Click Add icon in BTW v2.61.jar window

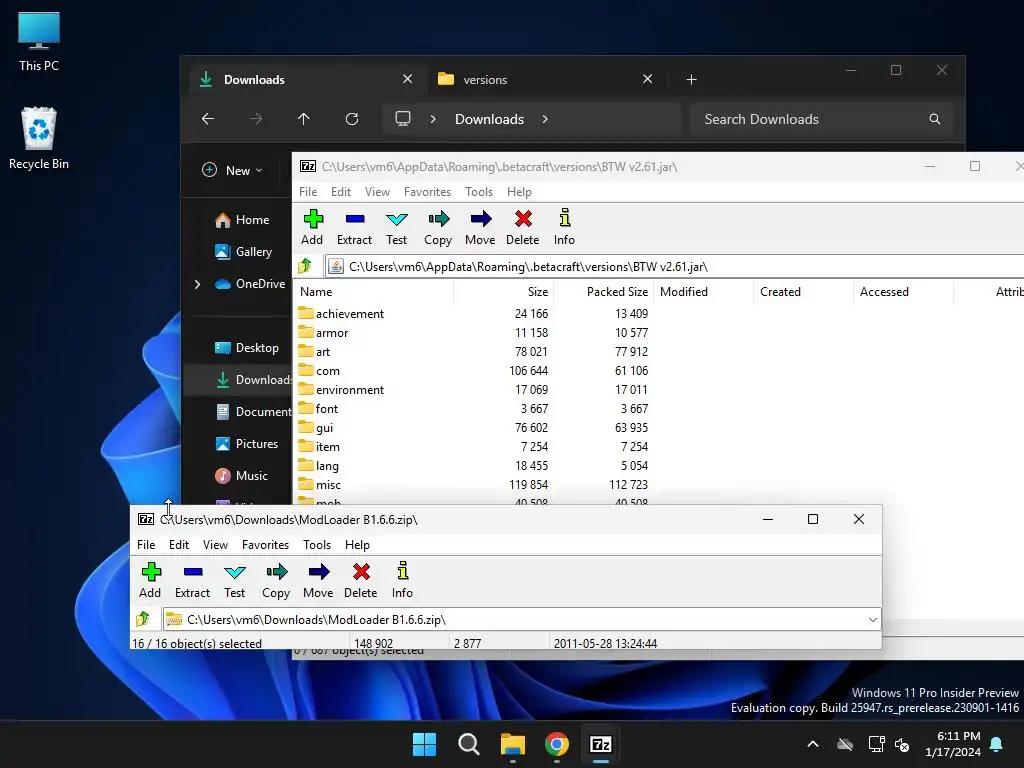(313, 219)
